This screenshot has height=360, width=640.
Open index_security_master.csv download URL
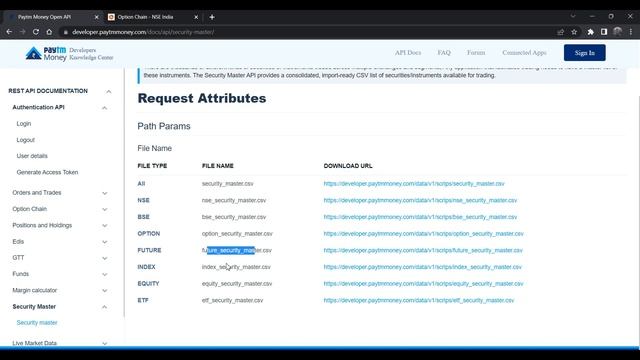tap(422, 267)
